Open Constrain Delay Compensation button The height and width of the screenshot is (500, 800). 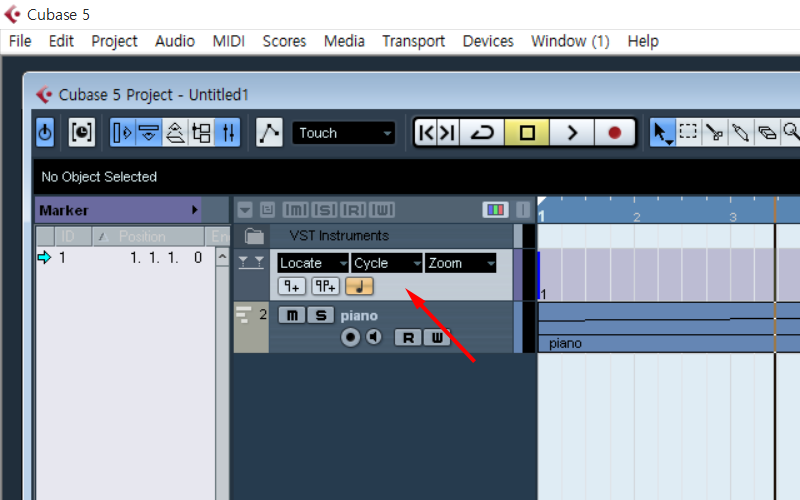click(82, 133)
